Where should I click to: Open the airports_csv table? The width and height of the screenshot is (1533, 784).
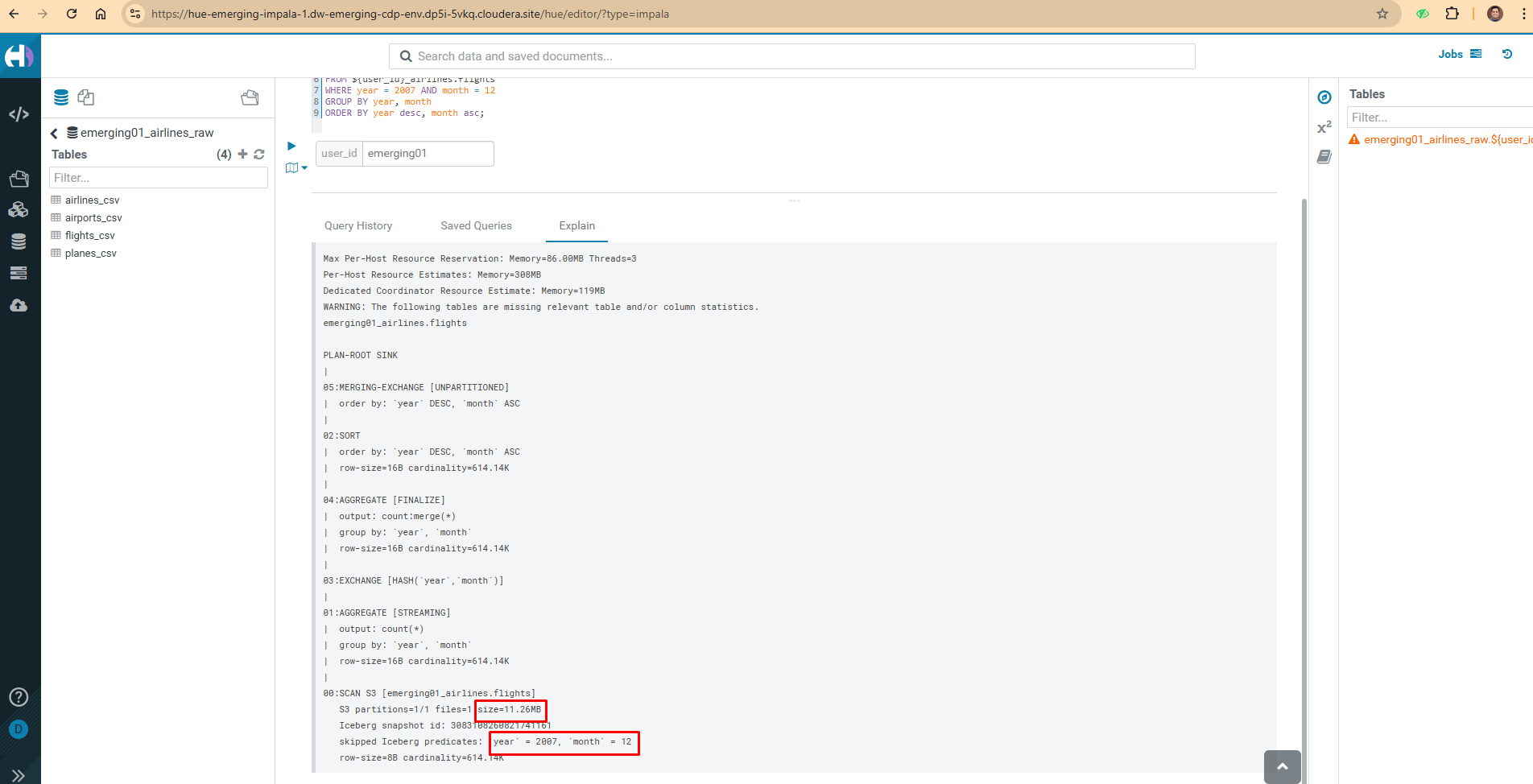93,217
